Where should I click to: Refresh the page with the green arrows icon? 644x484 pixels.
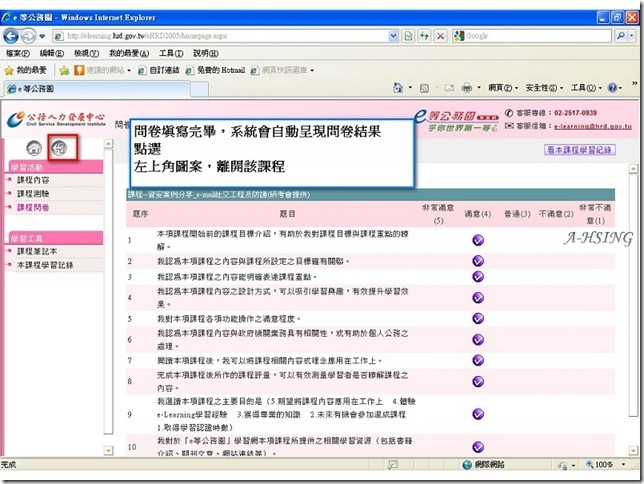[x=424, y=36]
